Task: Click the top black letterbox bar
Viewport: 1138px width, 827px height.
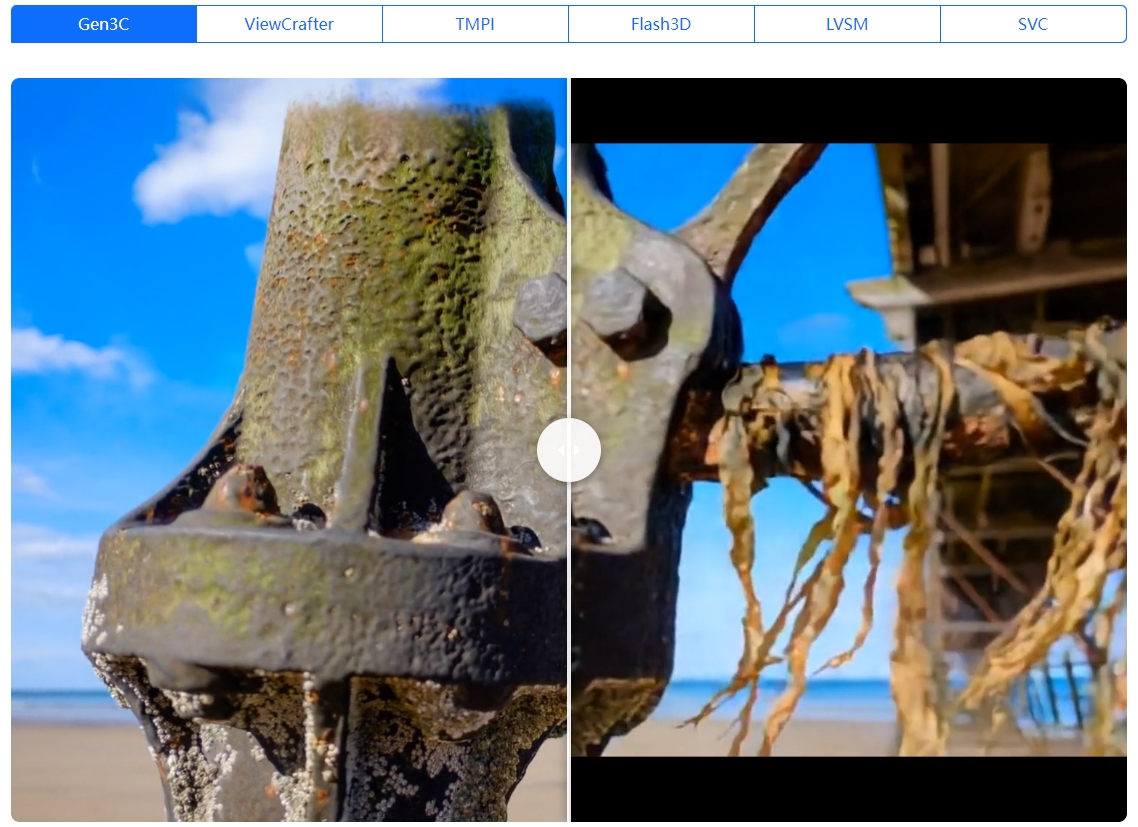Action: point(848,110)
